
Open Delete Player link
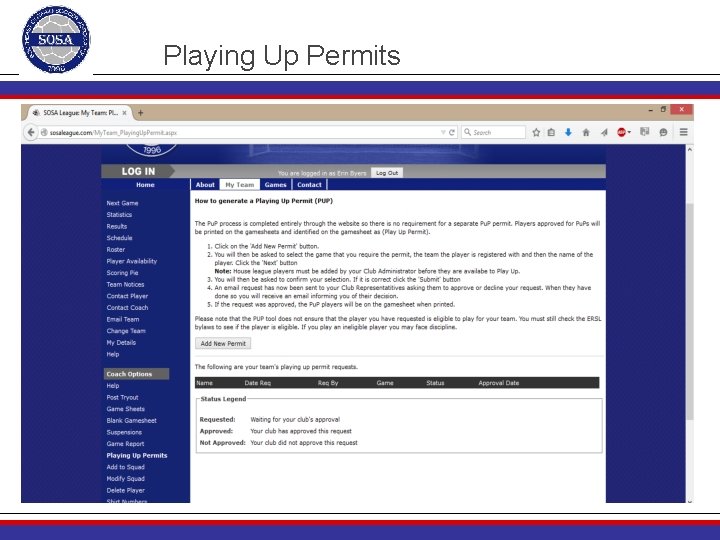[125, 490]
